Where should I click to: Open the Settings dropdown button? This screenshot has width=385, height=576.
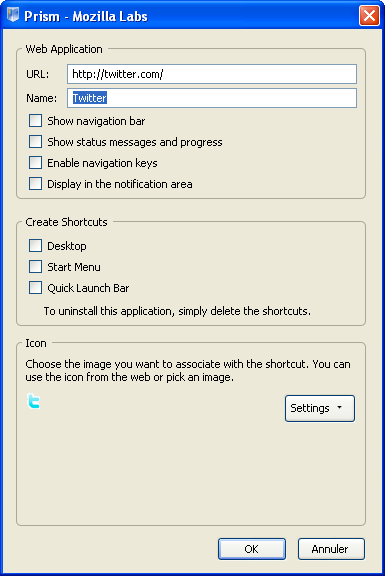point(320,408)
